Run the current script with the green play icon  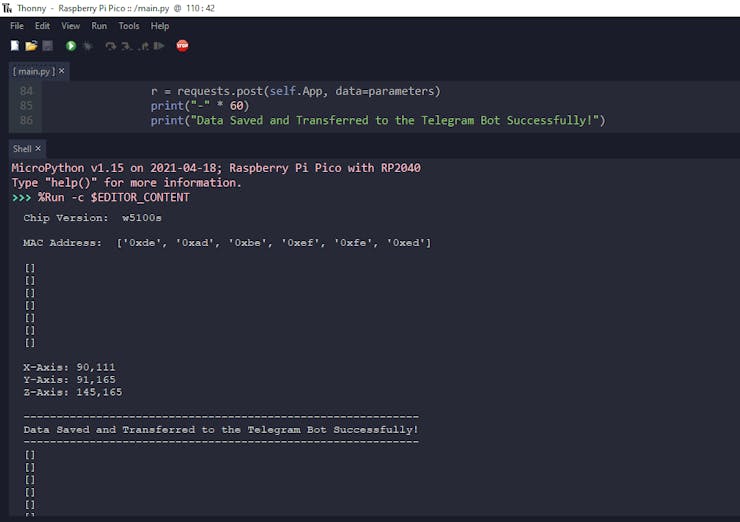click(x=71, y=46)
